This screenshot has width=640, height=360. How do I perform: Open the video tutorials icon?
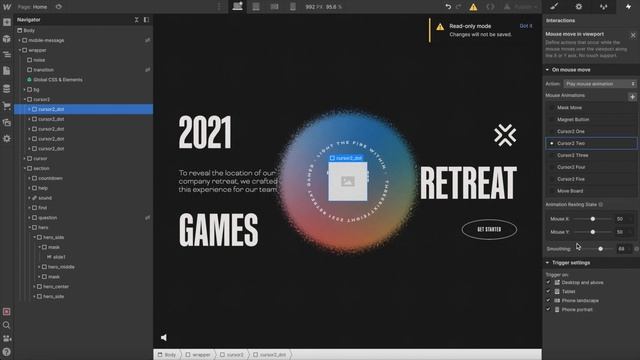(7, 338)
